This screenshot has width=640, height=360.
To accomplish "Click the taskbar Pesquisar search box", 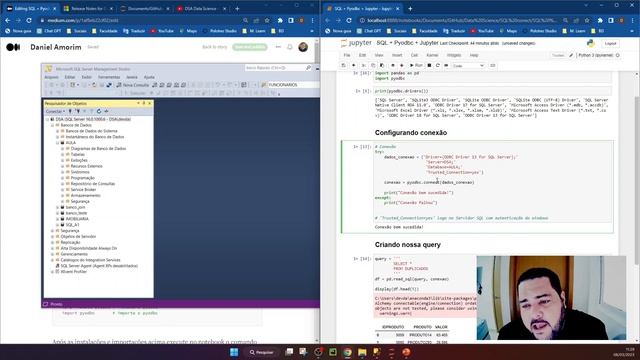I will pos(262,352).
